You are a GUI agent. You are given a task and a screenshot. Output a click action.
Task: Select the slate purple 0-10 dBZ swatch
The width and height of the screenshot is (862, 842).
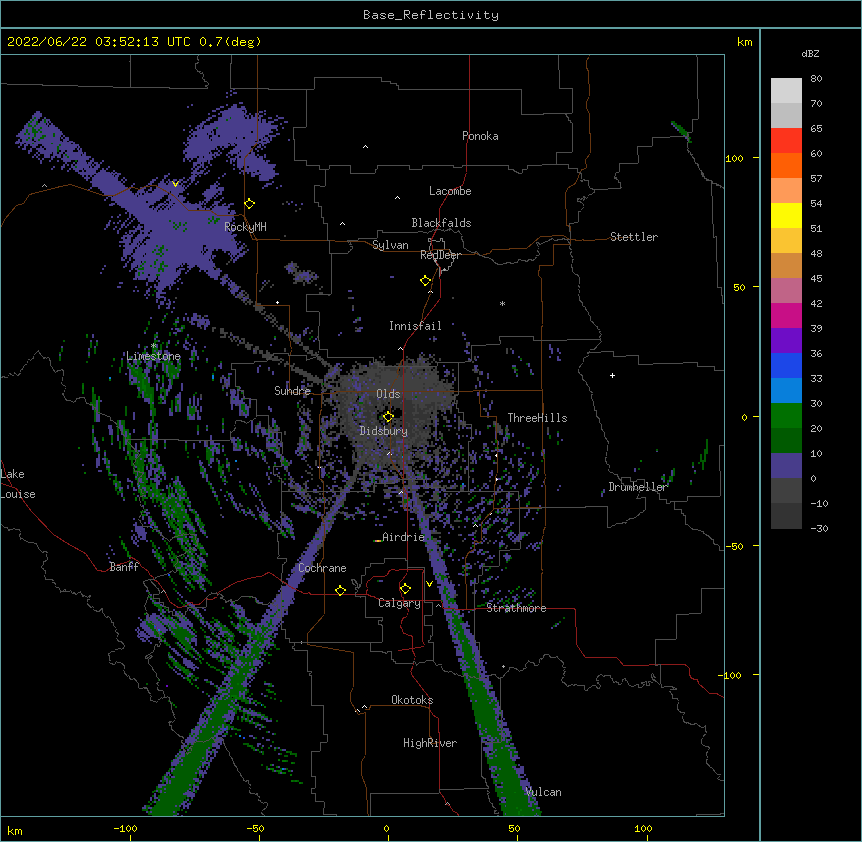[x=786, y=466]
